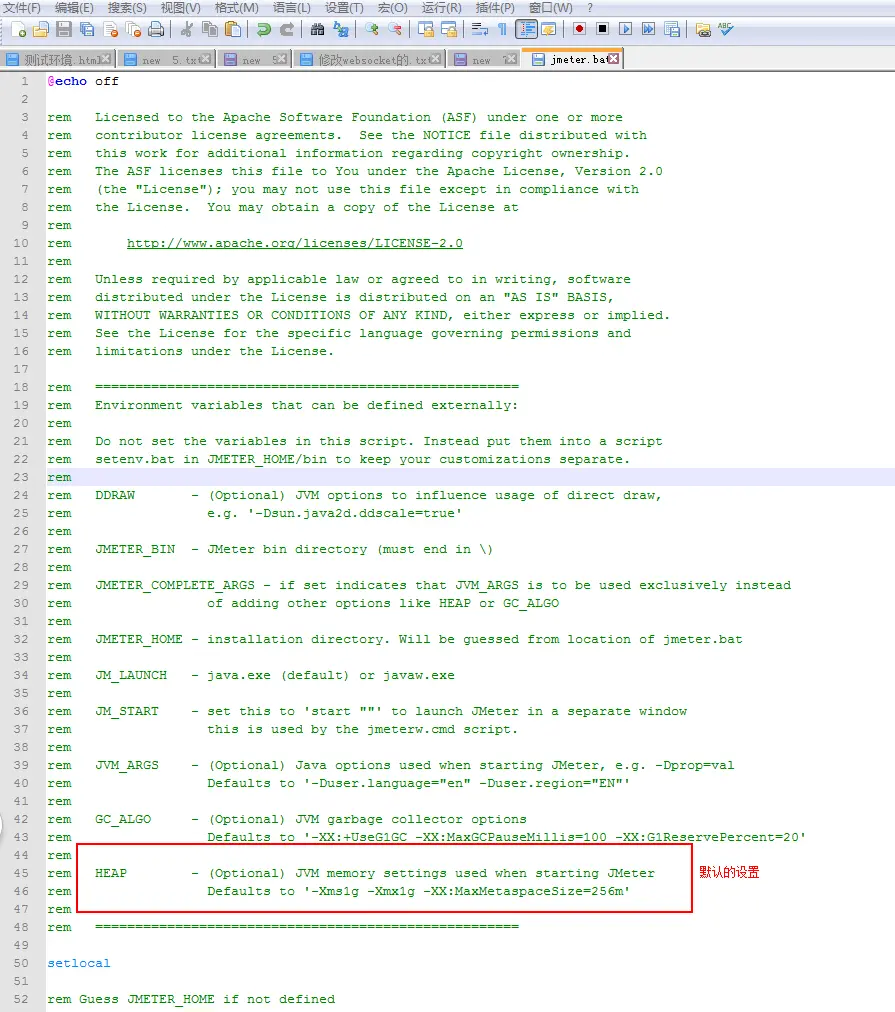The height and width of the screenshot is (1012, 895).
Task: Open the ? help menu
Action: [x=589, y=8]
